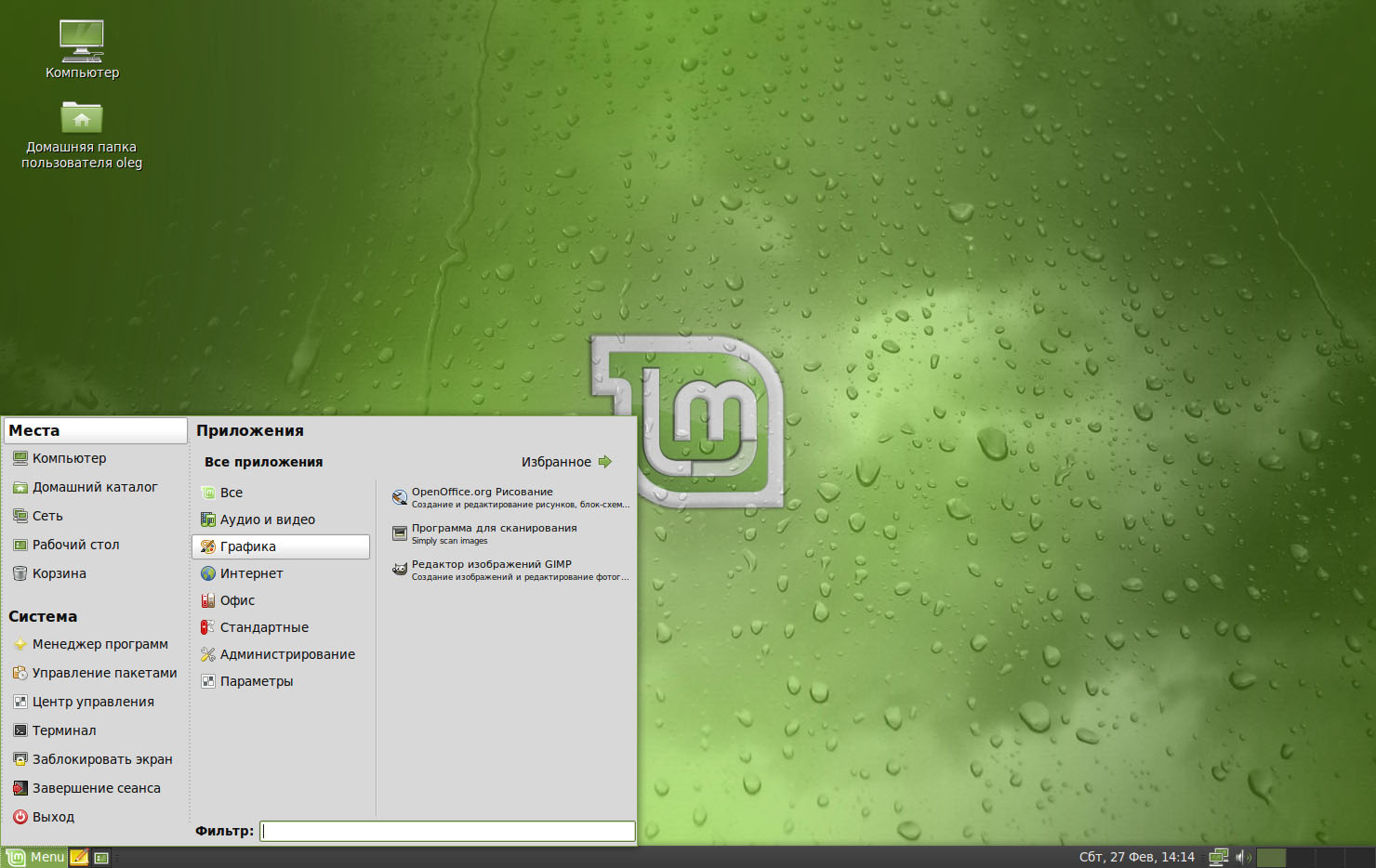Open the volume speaker tray icon

pyautogui.click(x=1242, y=857)
